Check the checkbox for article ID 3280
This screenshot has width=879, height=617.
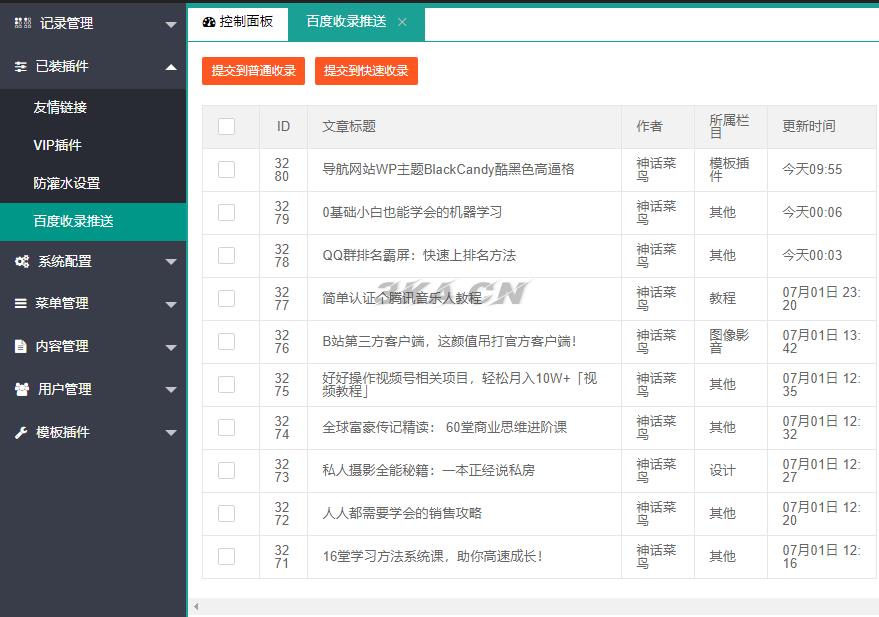coord(228,168)
